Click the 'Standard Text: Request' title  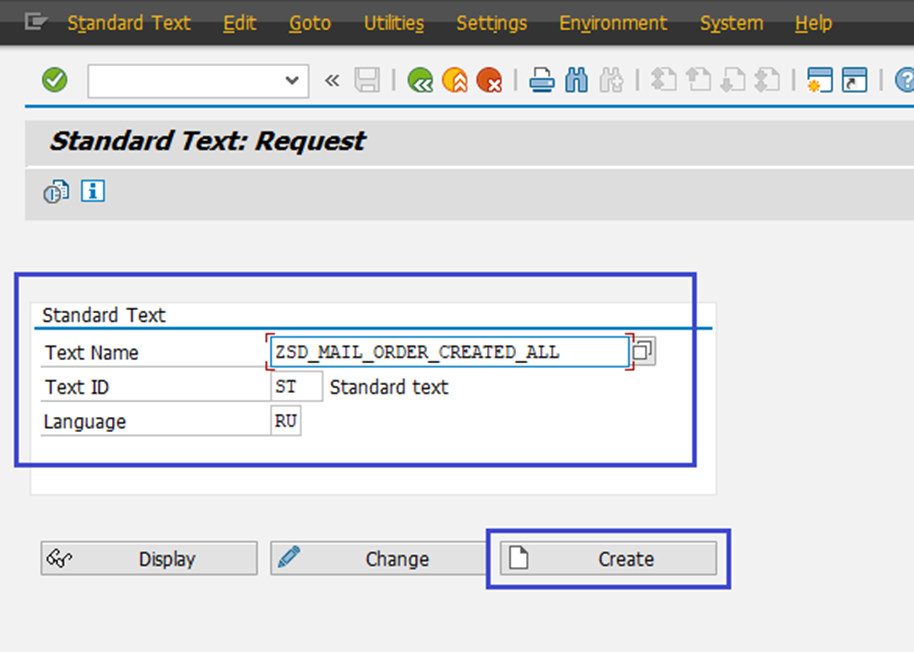(x=208, y=141)
